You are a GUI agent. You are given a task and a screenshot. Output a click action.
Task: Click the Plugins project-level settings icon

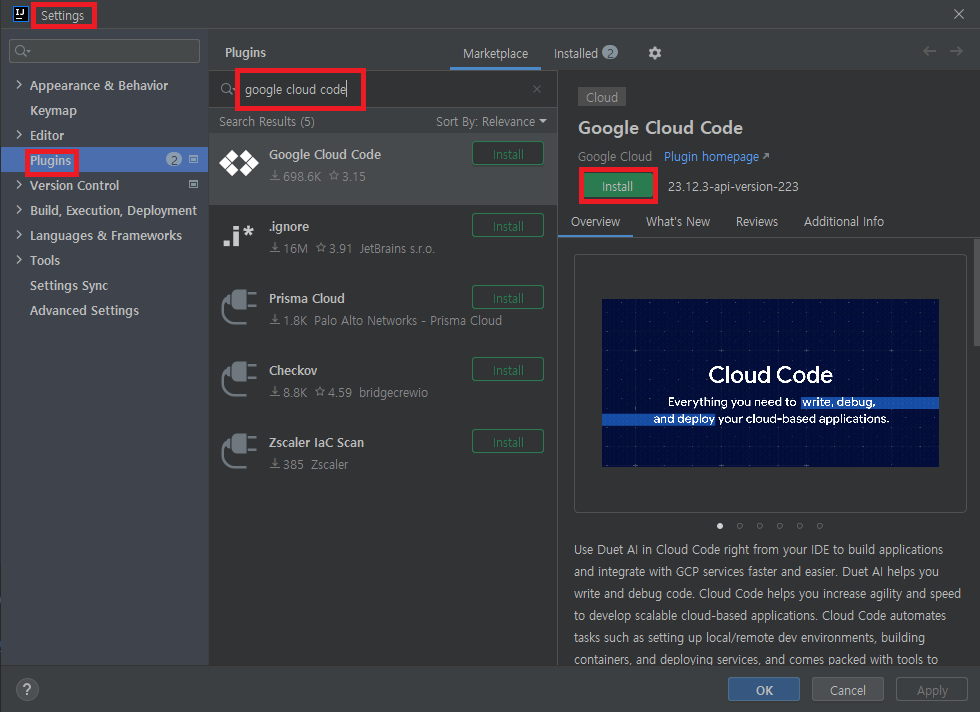tap(194, 159)
